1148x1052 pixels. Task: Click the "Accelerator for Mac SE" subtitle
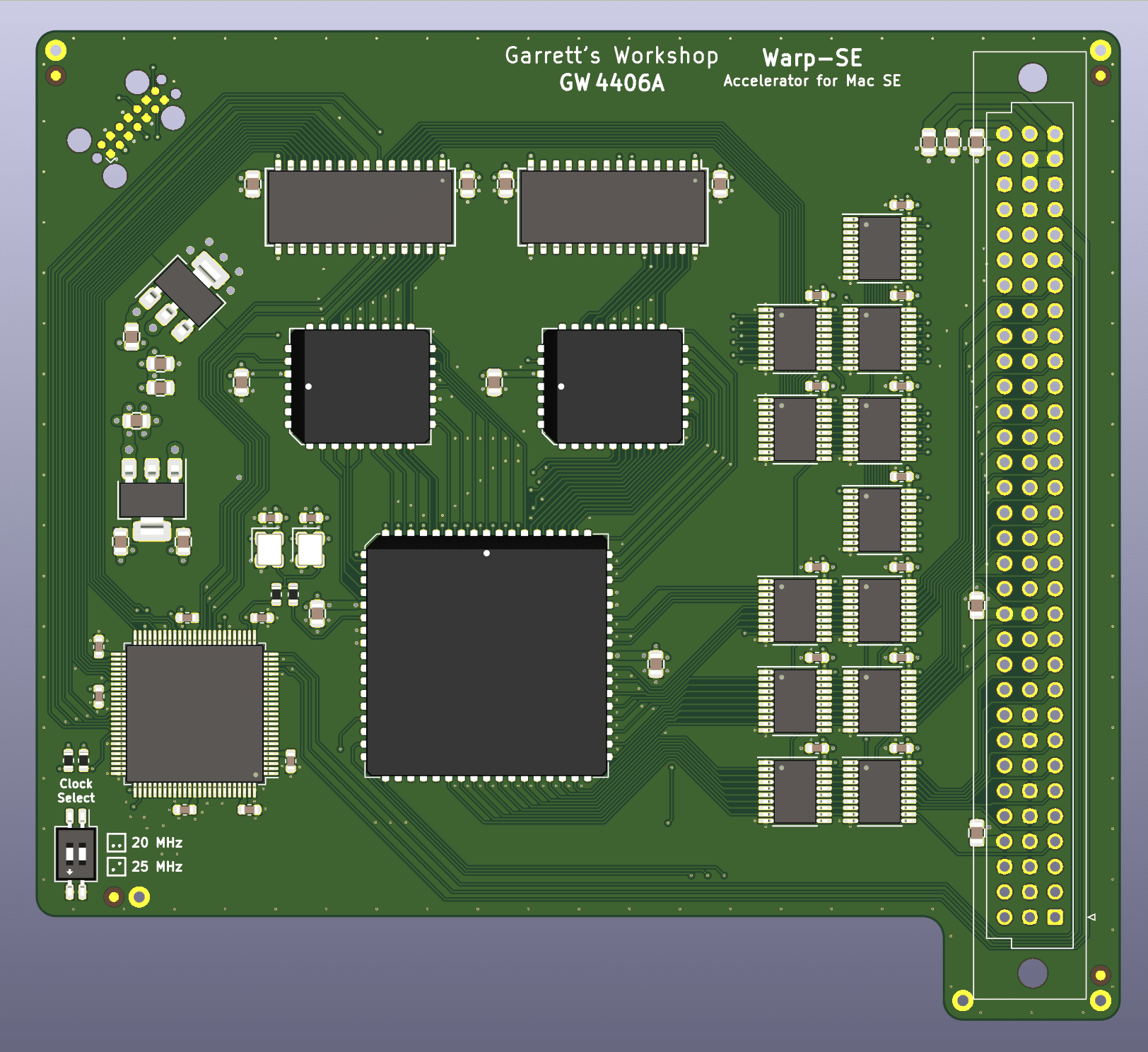click(x=812, y=81)
